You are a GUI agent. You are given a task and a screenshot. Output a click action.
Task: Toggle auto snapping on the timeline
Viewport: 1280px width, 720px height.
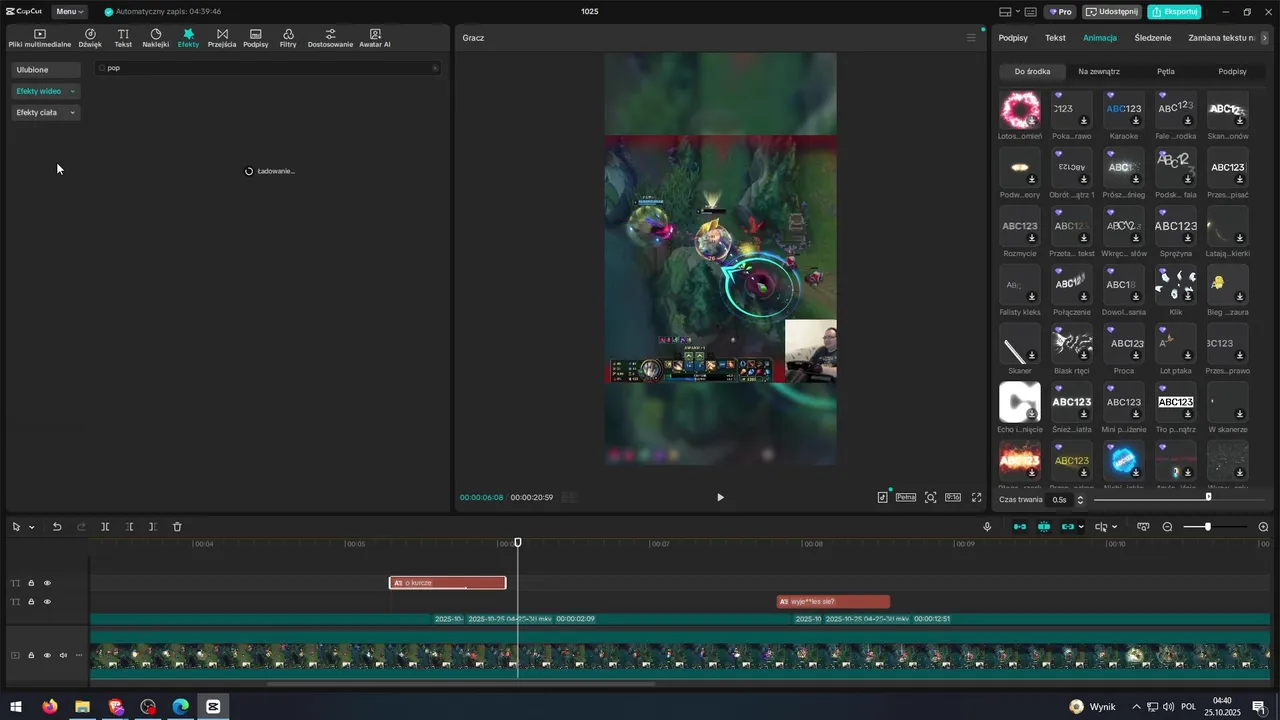[x=1044, y=527]
